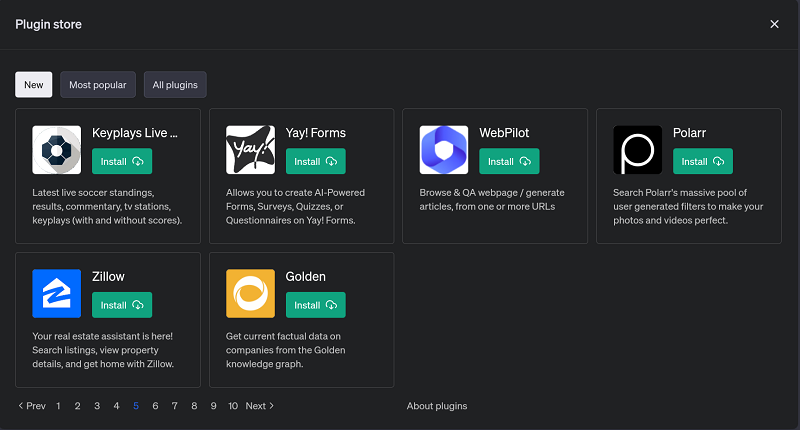Click the 'Latest live soccer standings' description
The height and width of the screenshot is (430, 800).
pyautogui.click(x=107, y=207)
